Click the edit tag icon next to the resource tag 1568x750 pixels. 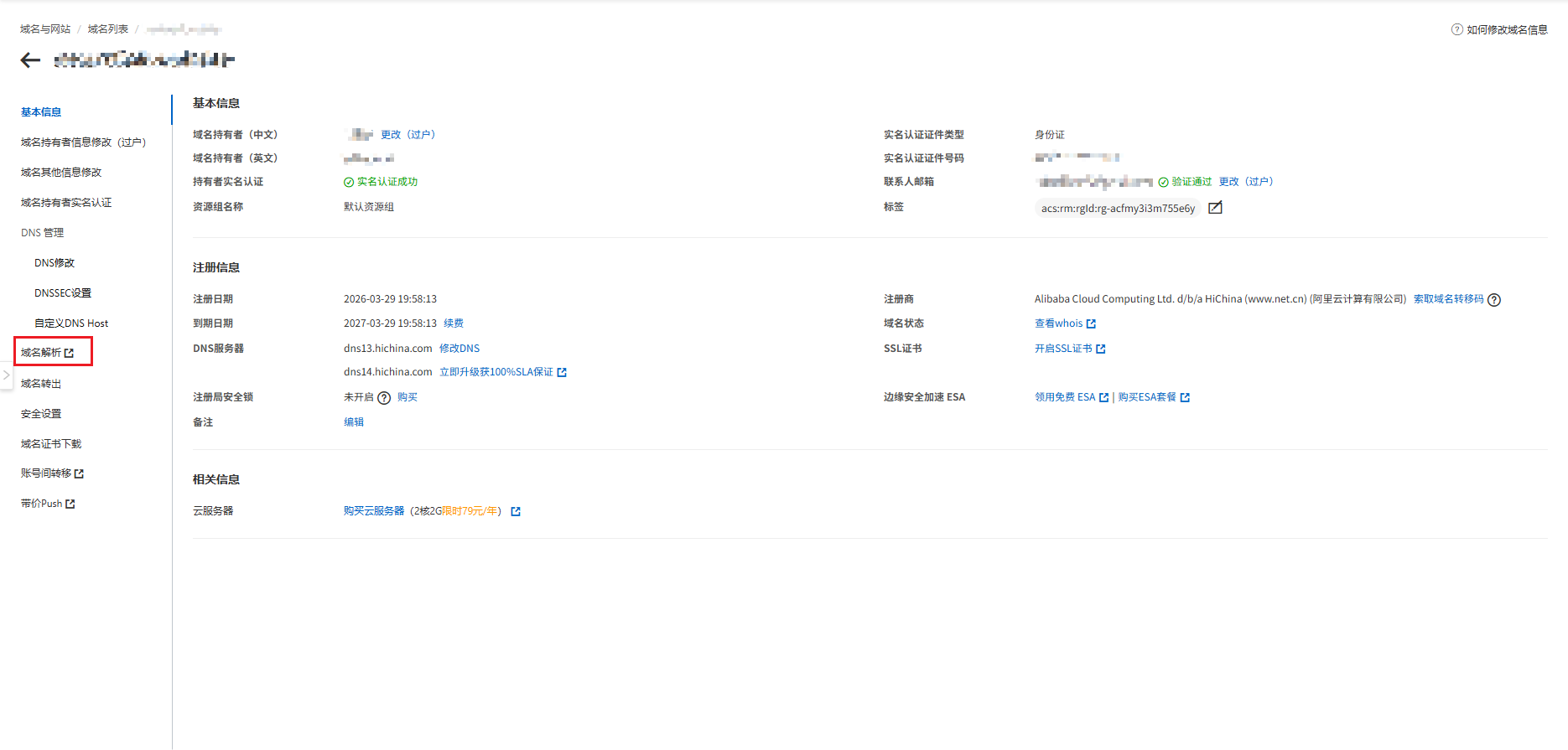tap(1215, 208)
